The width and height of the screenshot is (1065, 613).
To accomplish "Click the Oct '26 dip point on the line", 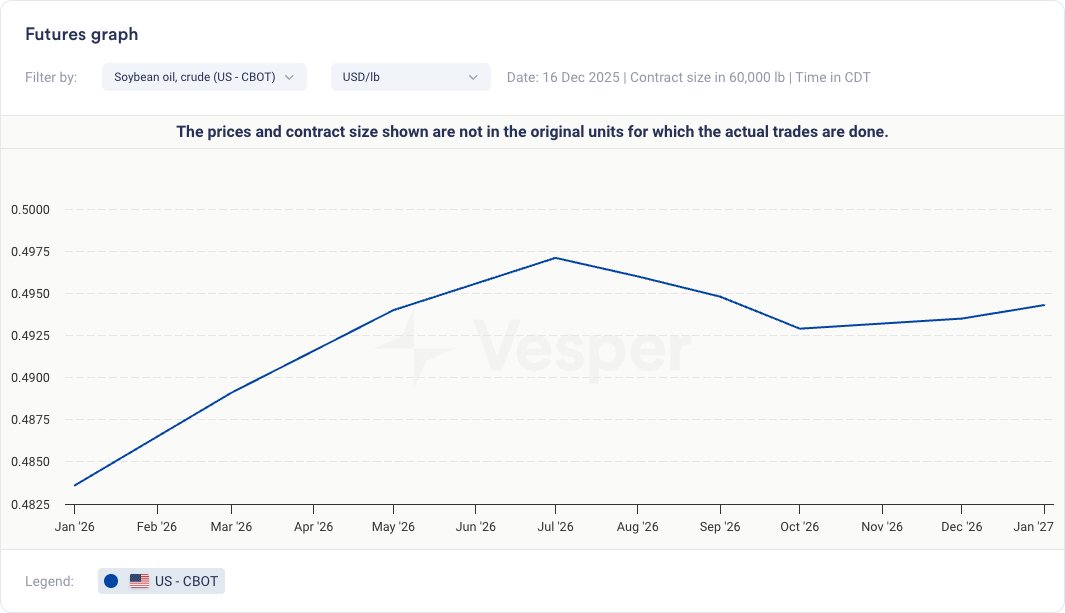I will 799,328.
